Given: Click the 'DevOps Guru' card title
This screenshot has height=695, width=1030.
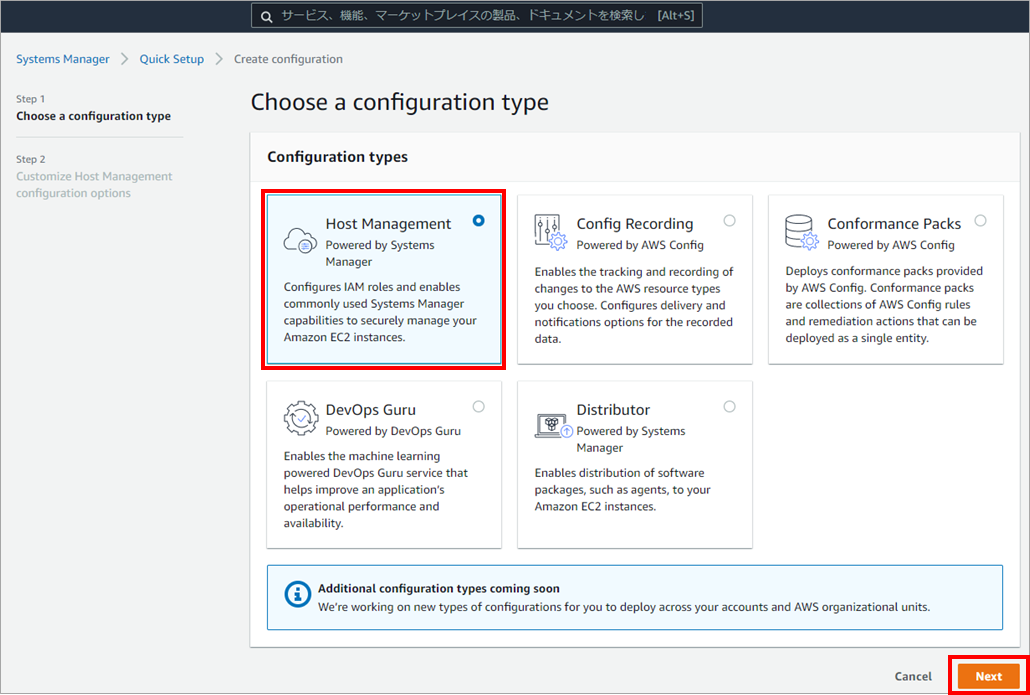Looking at the screenshot, I should [370, 410].
